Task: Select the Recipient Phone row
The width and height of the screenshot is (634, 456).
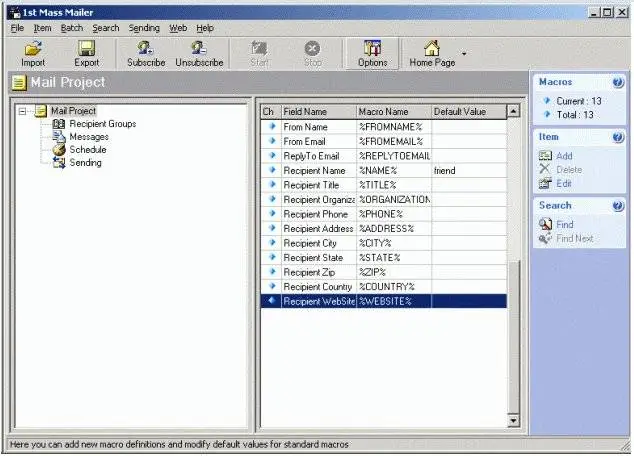Action: [383, 214]
